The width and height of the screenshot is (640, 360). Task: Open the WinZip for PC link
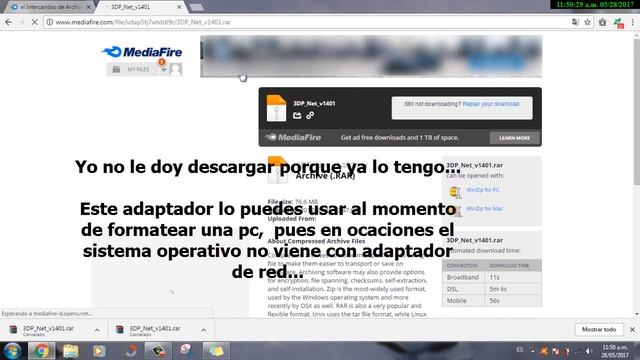[482, 190]
